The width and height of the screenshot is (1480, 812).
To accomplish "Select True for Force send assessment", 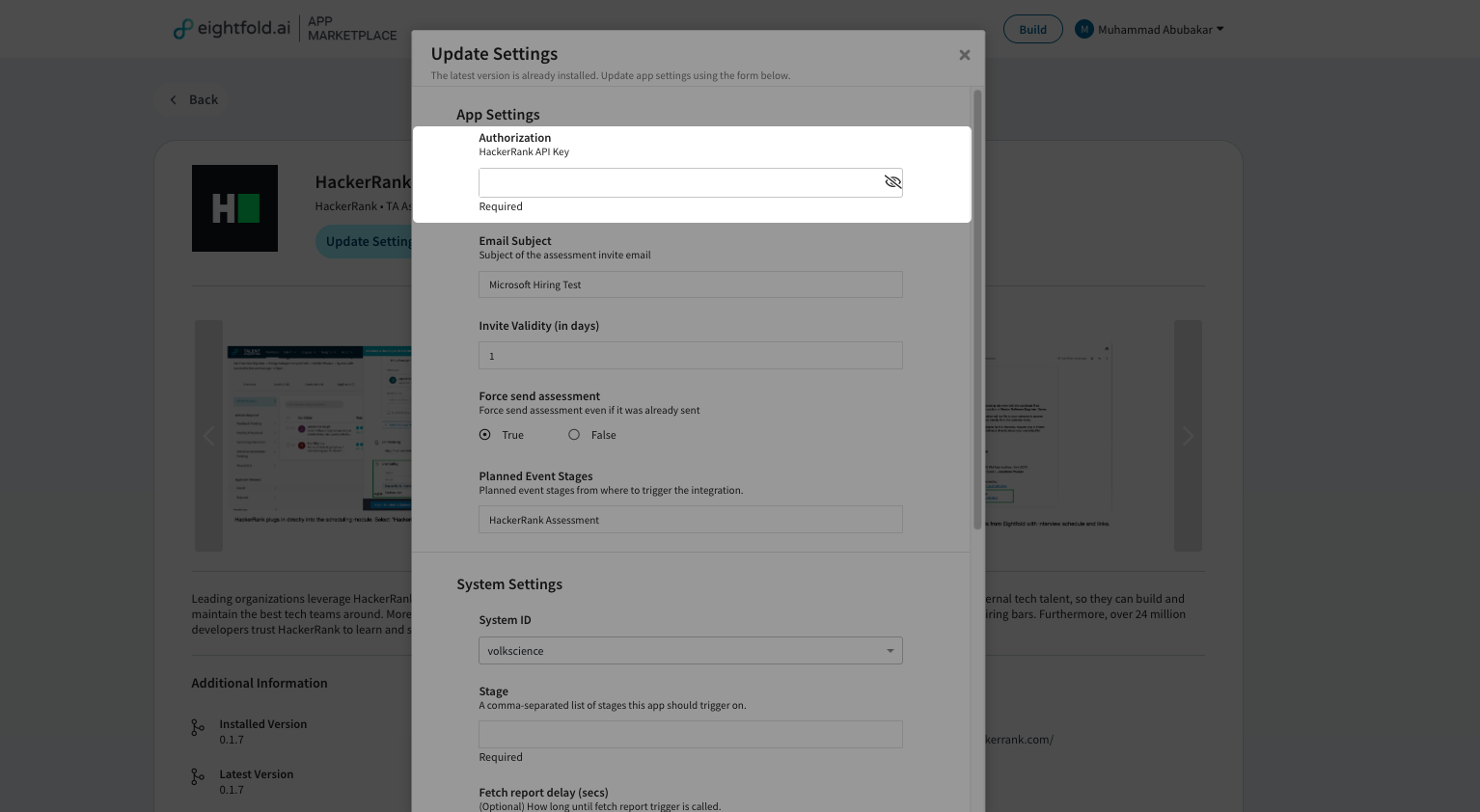I will [485, 435].
